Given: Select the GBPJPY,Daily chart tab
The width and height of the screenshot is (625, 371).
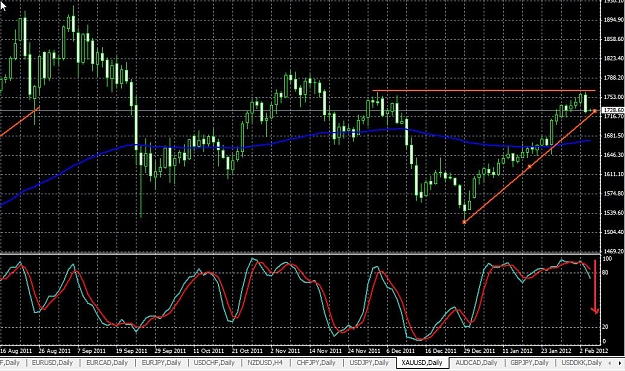Looking at the screenshot, I should point(530,363).
